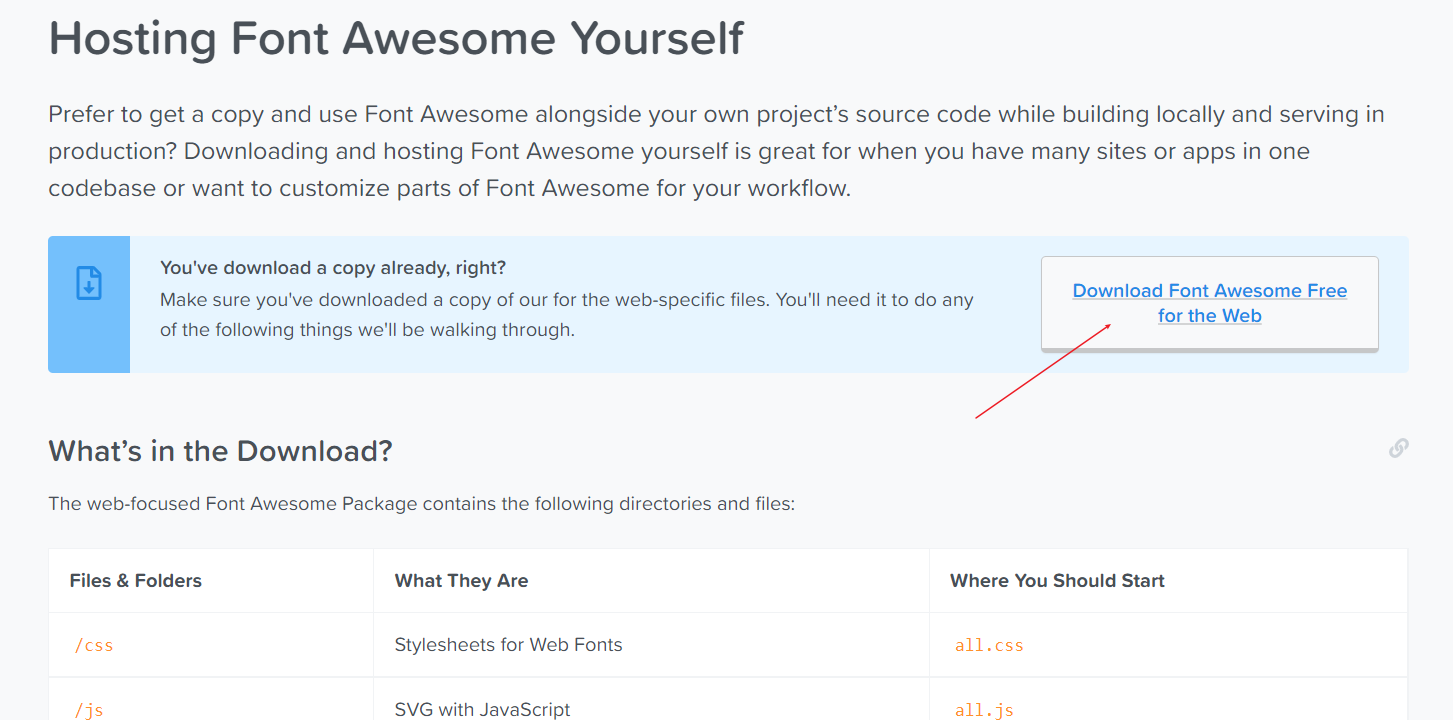Click the file download icon in the blue callout
The width and height of the screenshot is (1453, 720).
(89, 283)
